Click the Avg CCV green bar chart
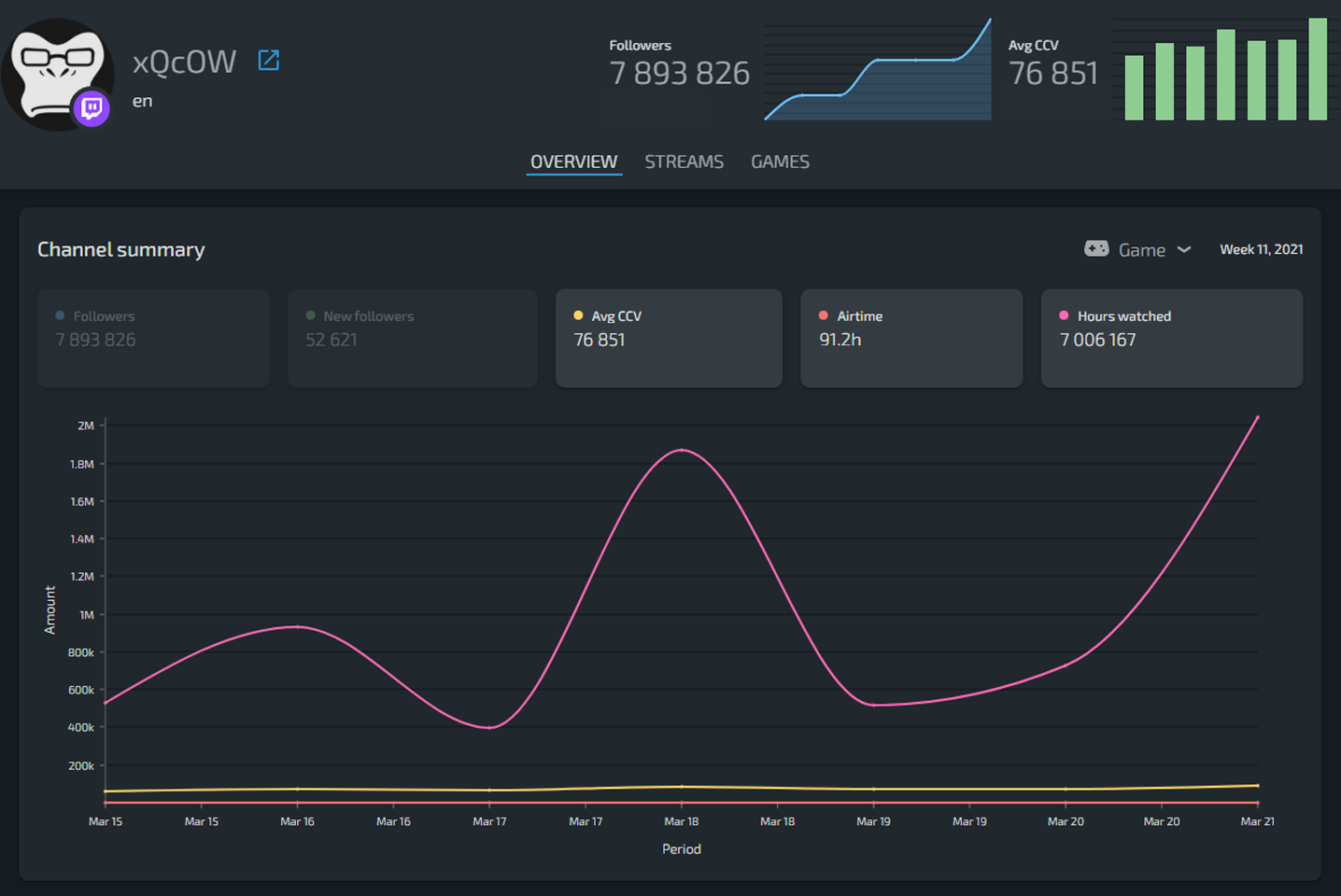 pyautogui.click(x=1225, y=69)
